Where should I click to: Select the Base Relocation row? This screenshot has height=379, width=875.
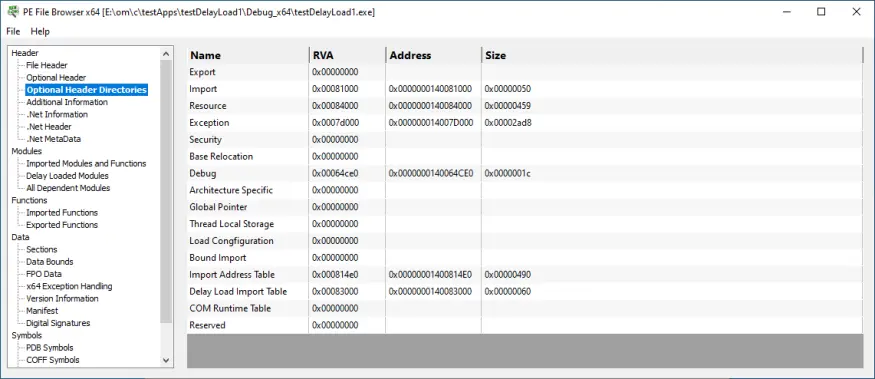525,156
